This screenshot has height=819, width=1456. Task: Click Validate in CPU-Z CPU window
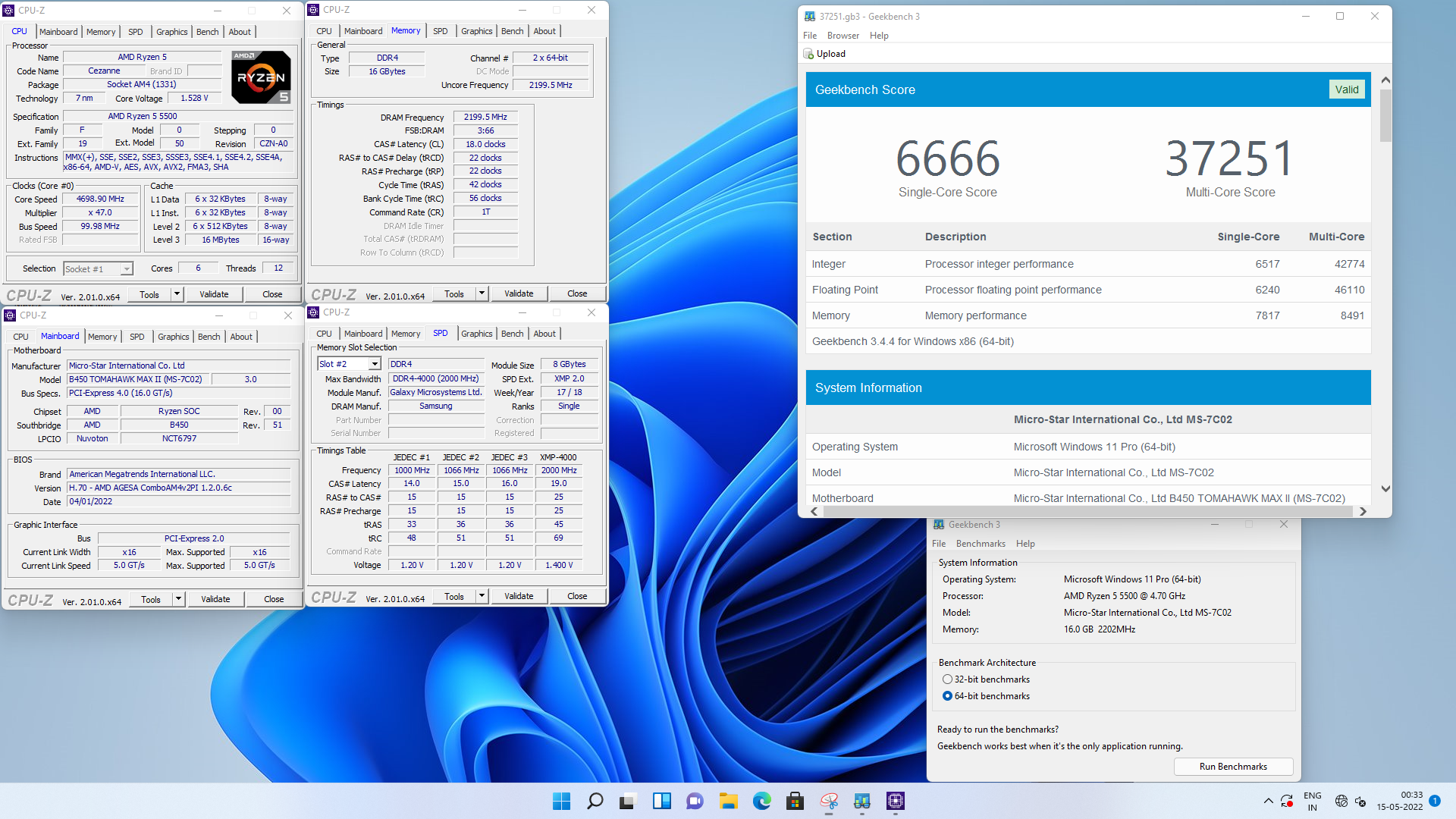[x=214, y=294]
